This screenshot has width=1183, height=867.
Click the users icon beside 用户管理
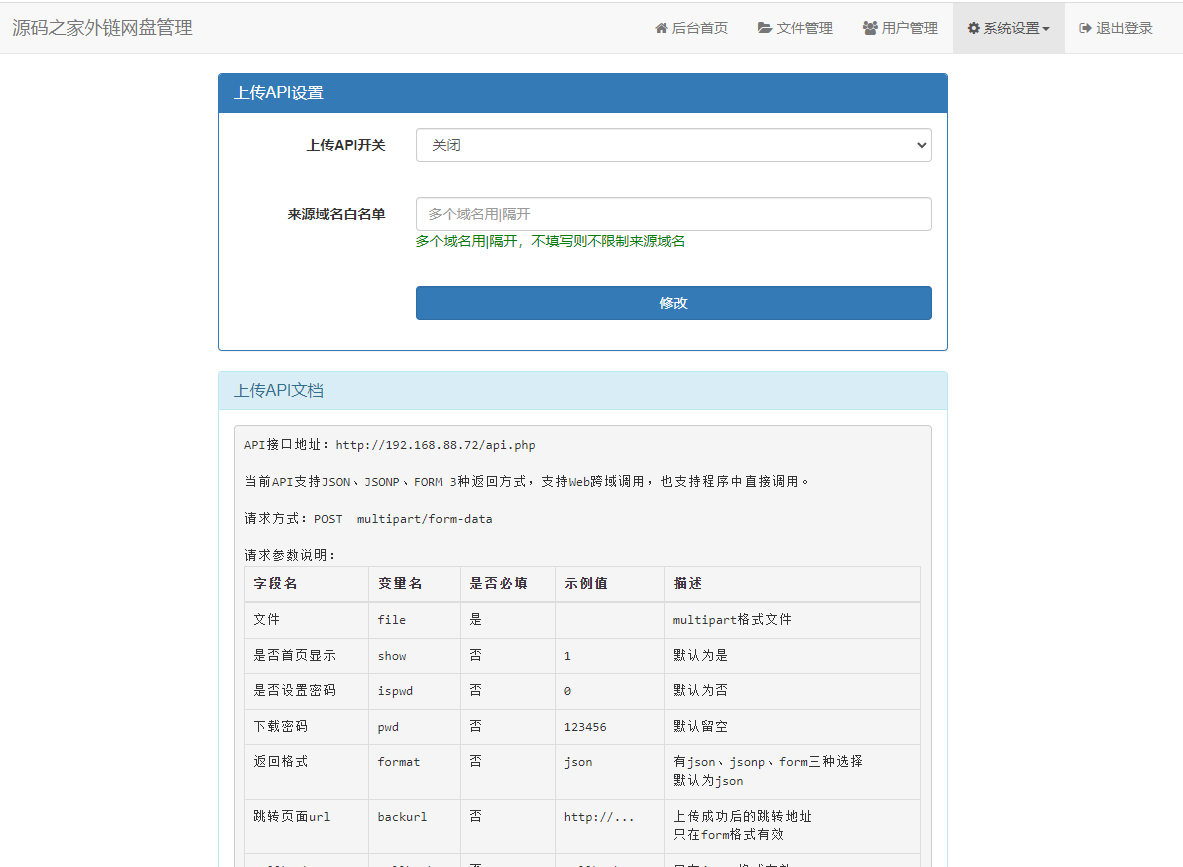coord(870,28)
